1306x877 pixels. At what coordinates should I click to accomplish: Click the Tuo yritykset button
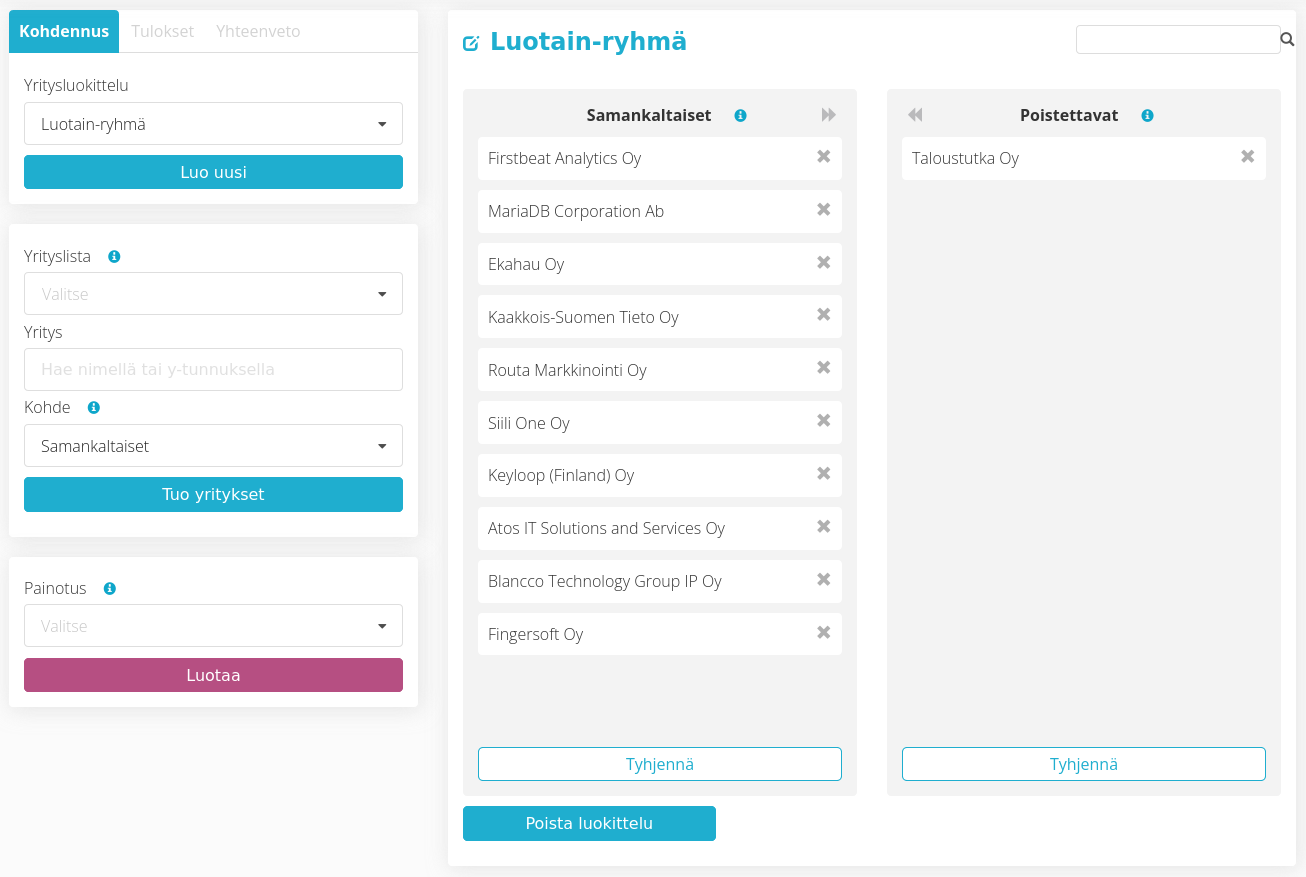[213, 494]
